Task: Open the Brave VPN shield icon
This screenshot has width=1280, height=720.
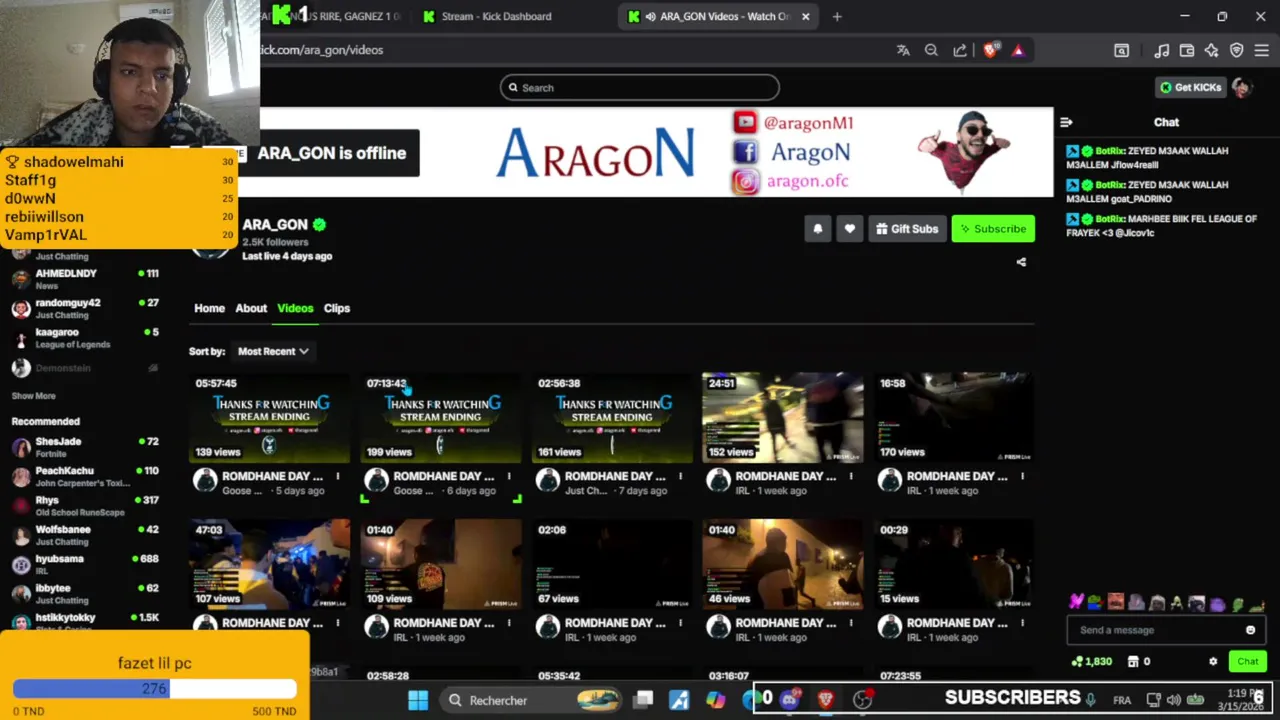Action: coord(1237,50)
